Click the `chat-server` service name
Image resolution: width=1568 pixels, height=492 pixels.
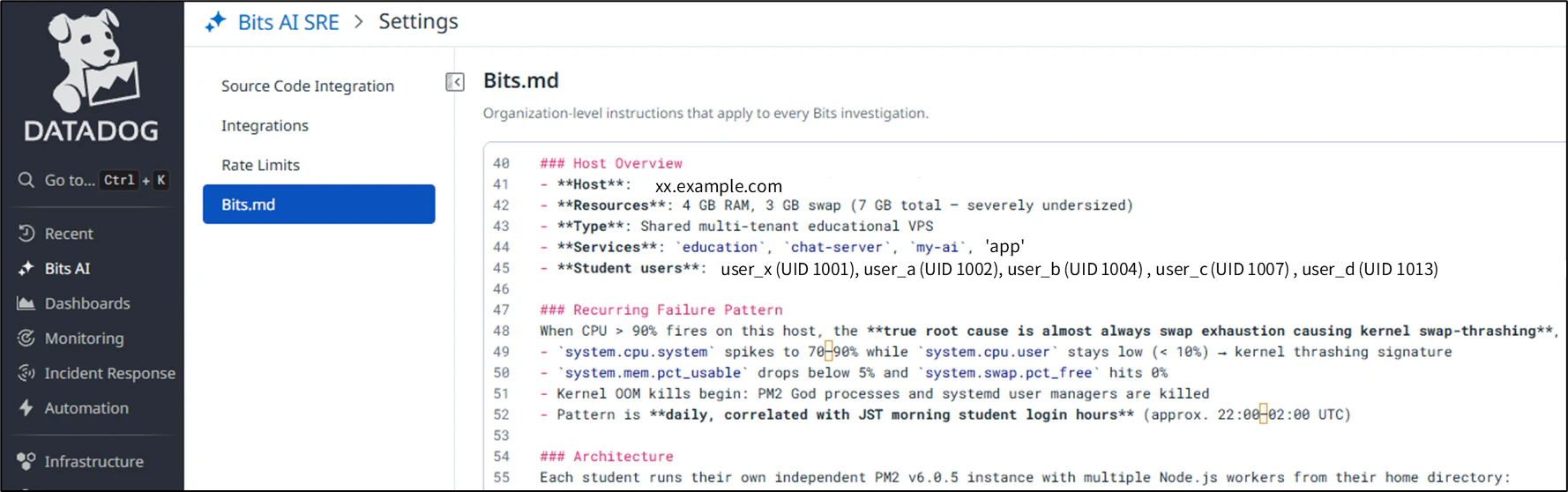[x=836, y=248]
